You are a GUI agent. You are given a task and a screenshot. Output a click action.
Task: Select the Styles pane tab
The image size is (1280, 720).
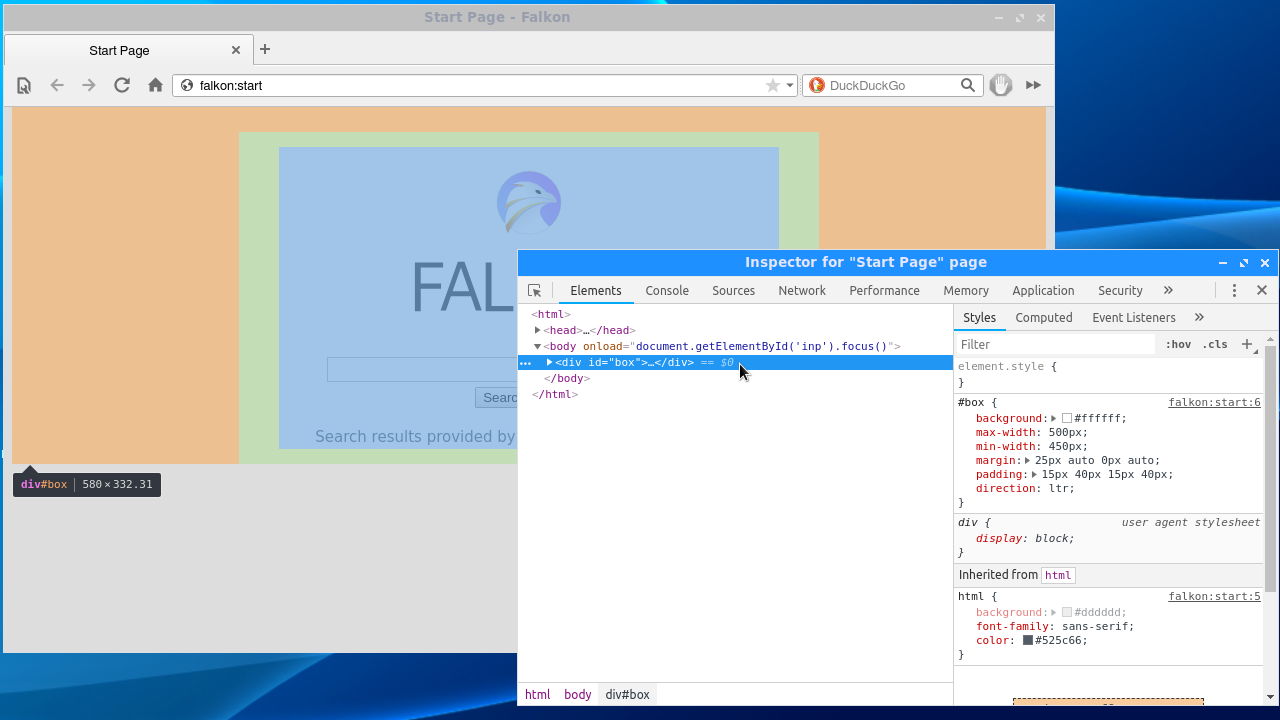979,318
